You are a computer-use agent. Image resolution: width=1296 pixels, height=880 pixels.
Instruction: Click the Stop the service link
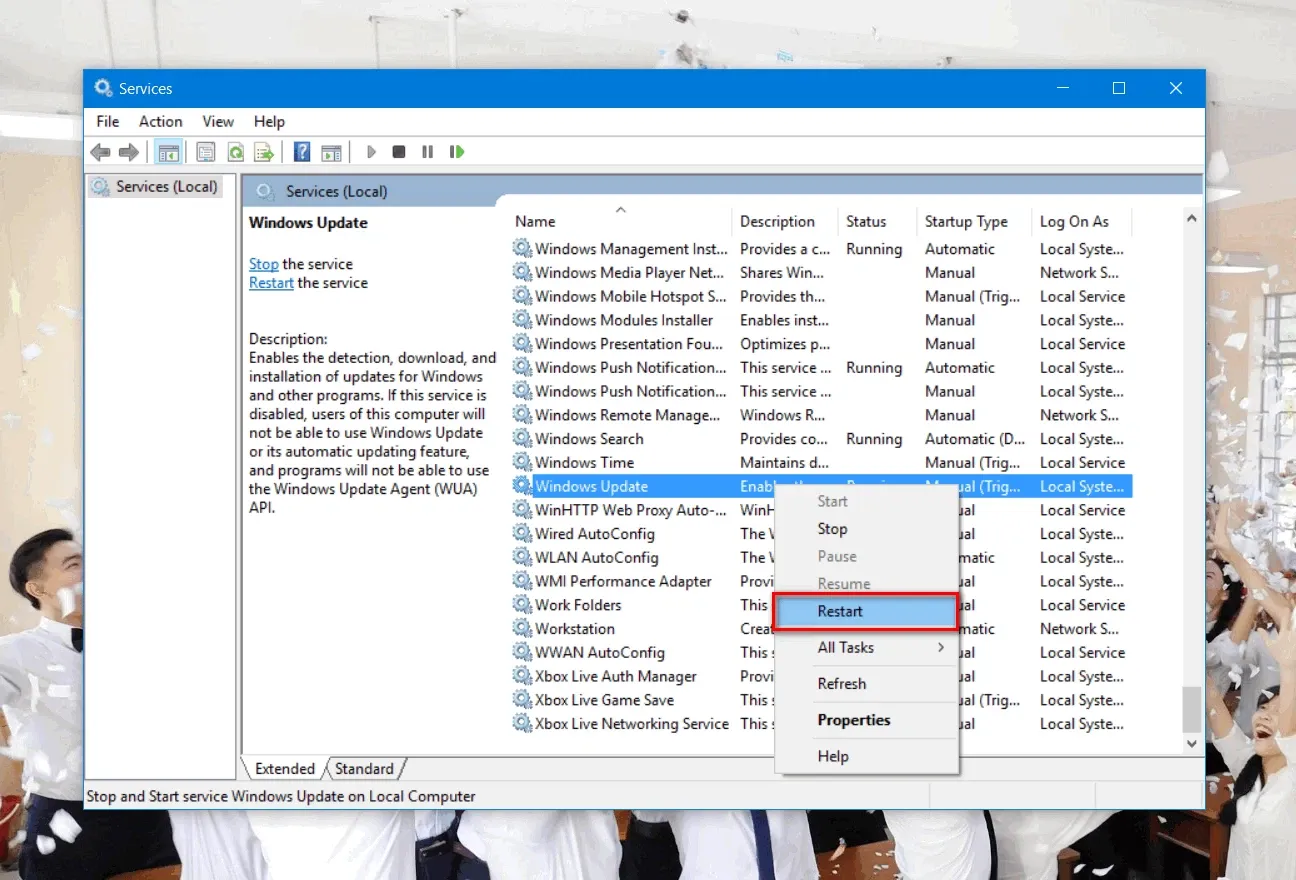click(x=264, y=264)
